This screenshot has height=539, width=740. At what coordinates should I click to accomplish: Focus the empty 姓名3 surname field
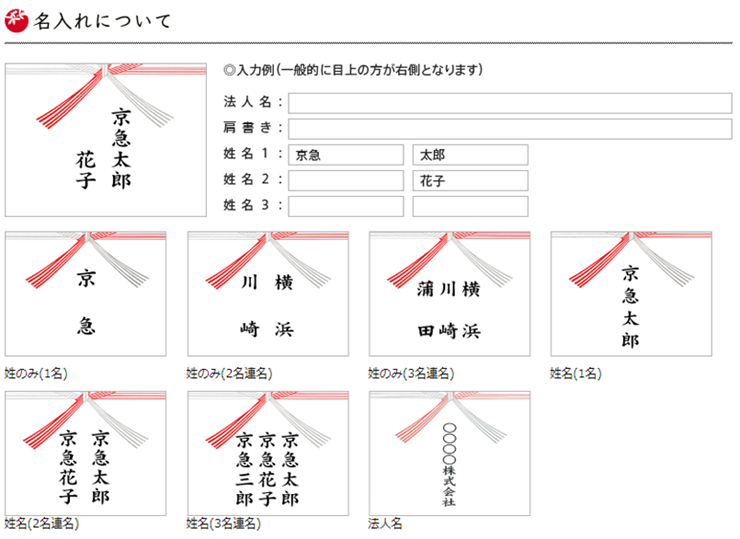(x=346, y=206)
